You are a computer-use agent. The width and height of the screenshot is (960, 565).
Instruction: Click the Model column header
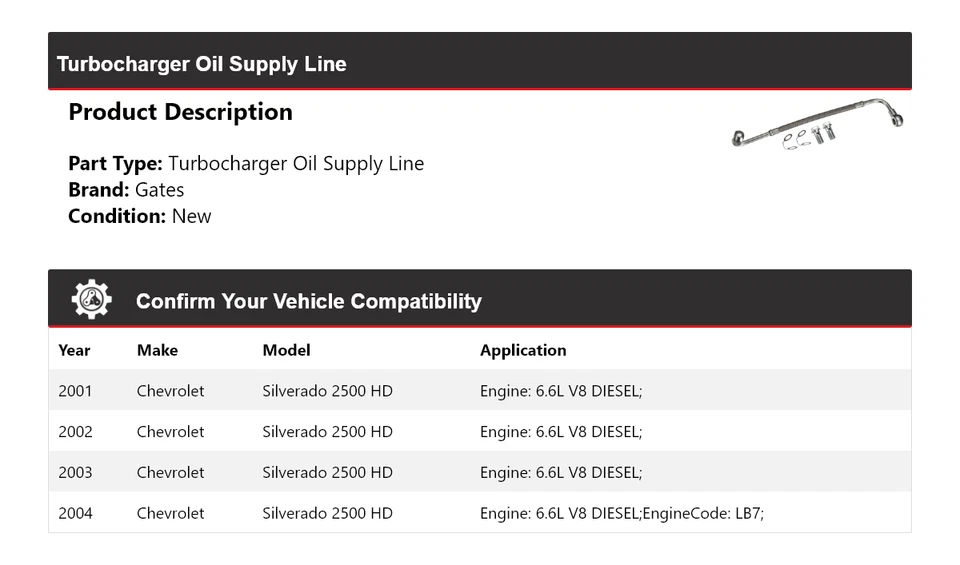(x=286, y=350)
